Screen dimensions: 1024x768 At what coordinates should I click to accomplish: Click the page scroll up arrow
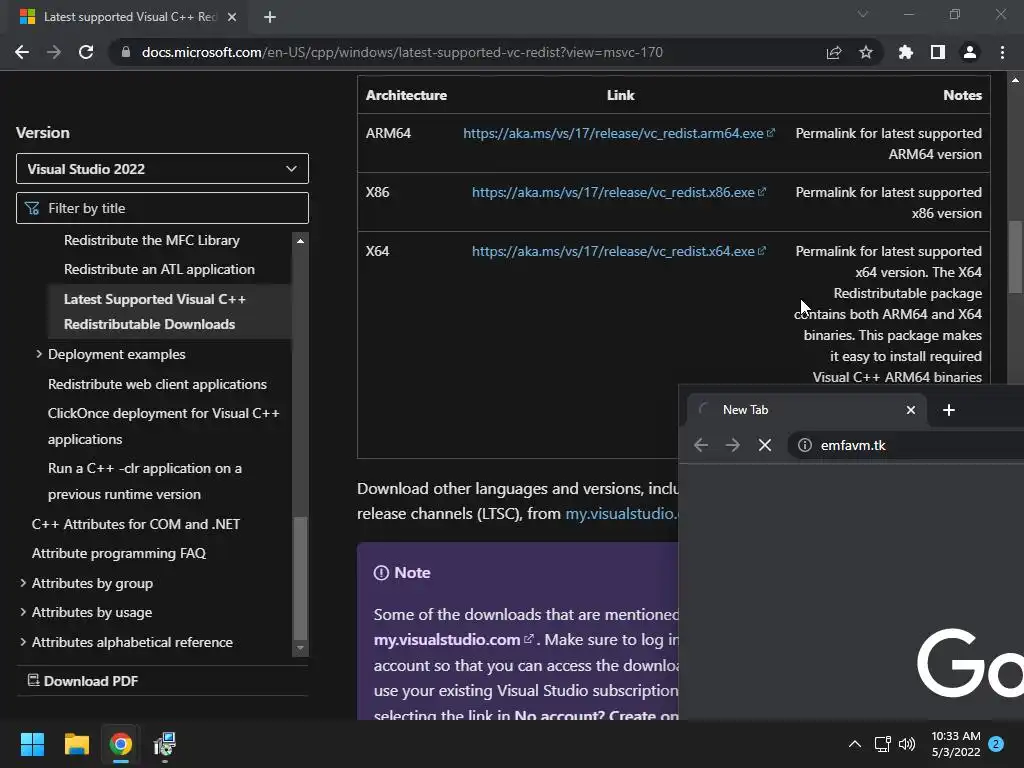[1015, 80]
